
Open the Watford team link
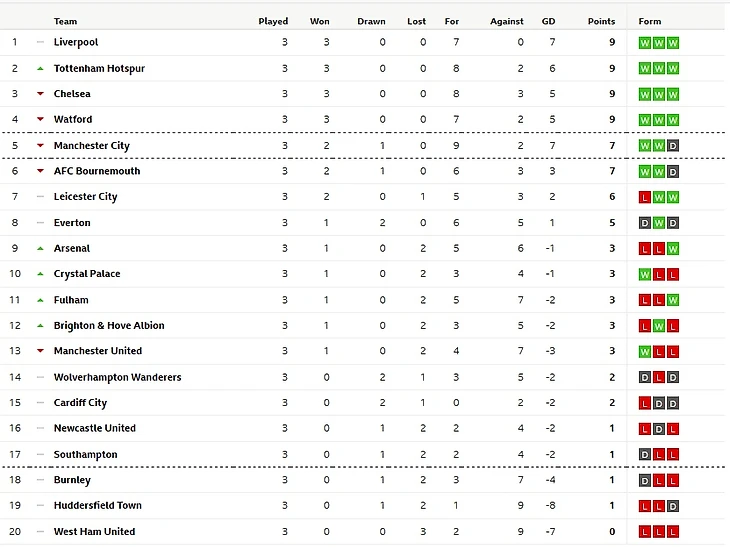(x=73, y=119)
